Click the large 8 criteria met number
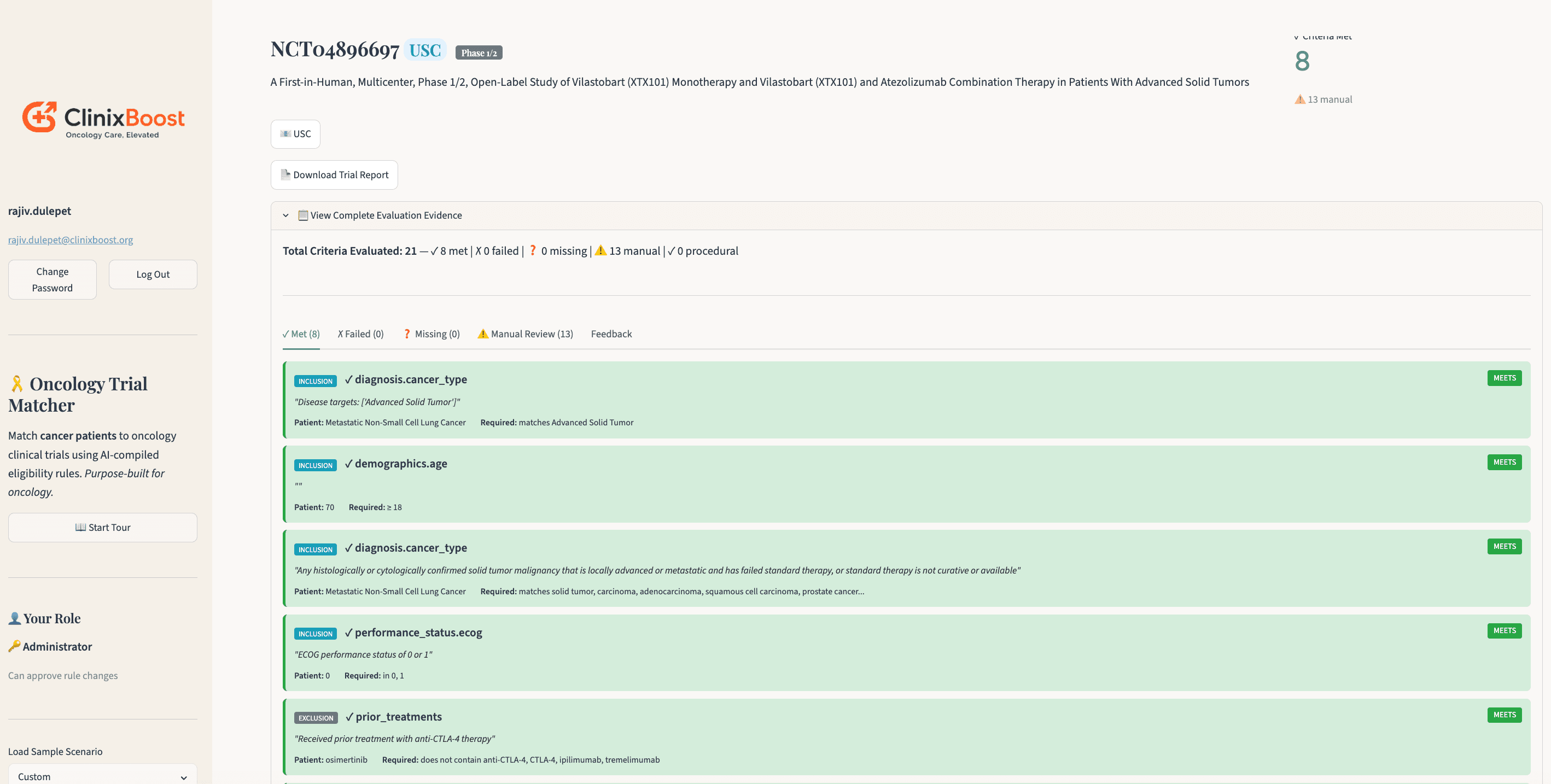1551x784 pixels. click(1302, 61)
